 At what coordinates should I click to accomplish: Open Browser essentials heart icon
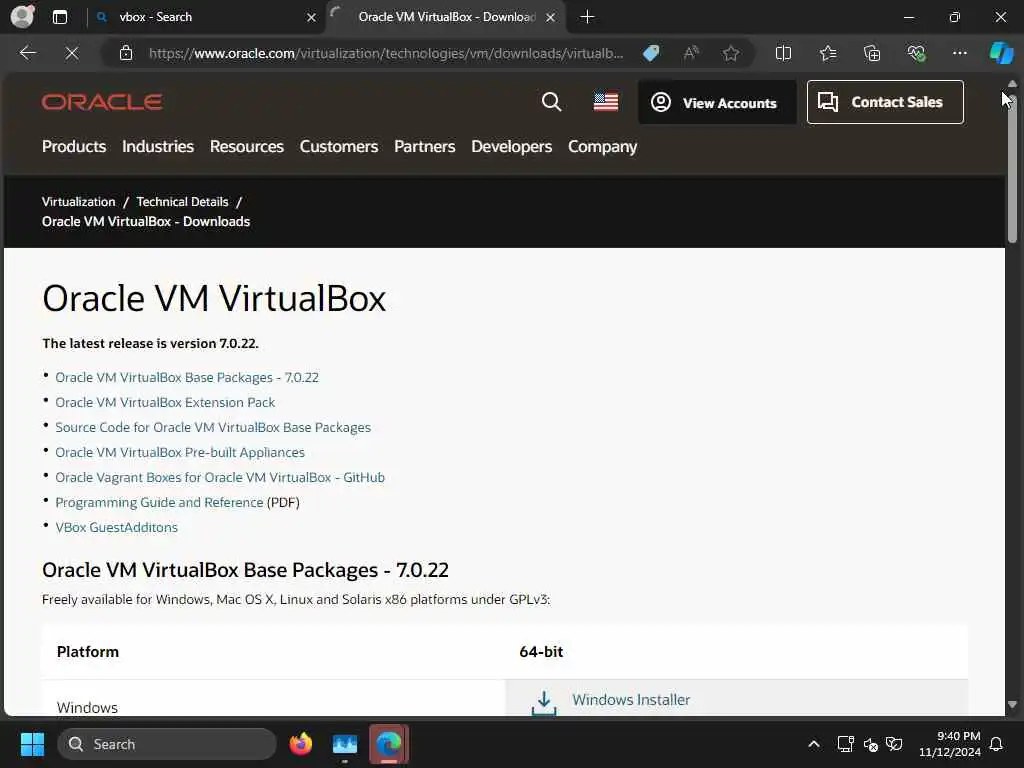pyautogui.click(x=916, y=53)
